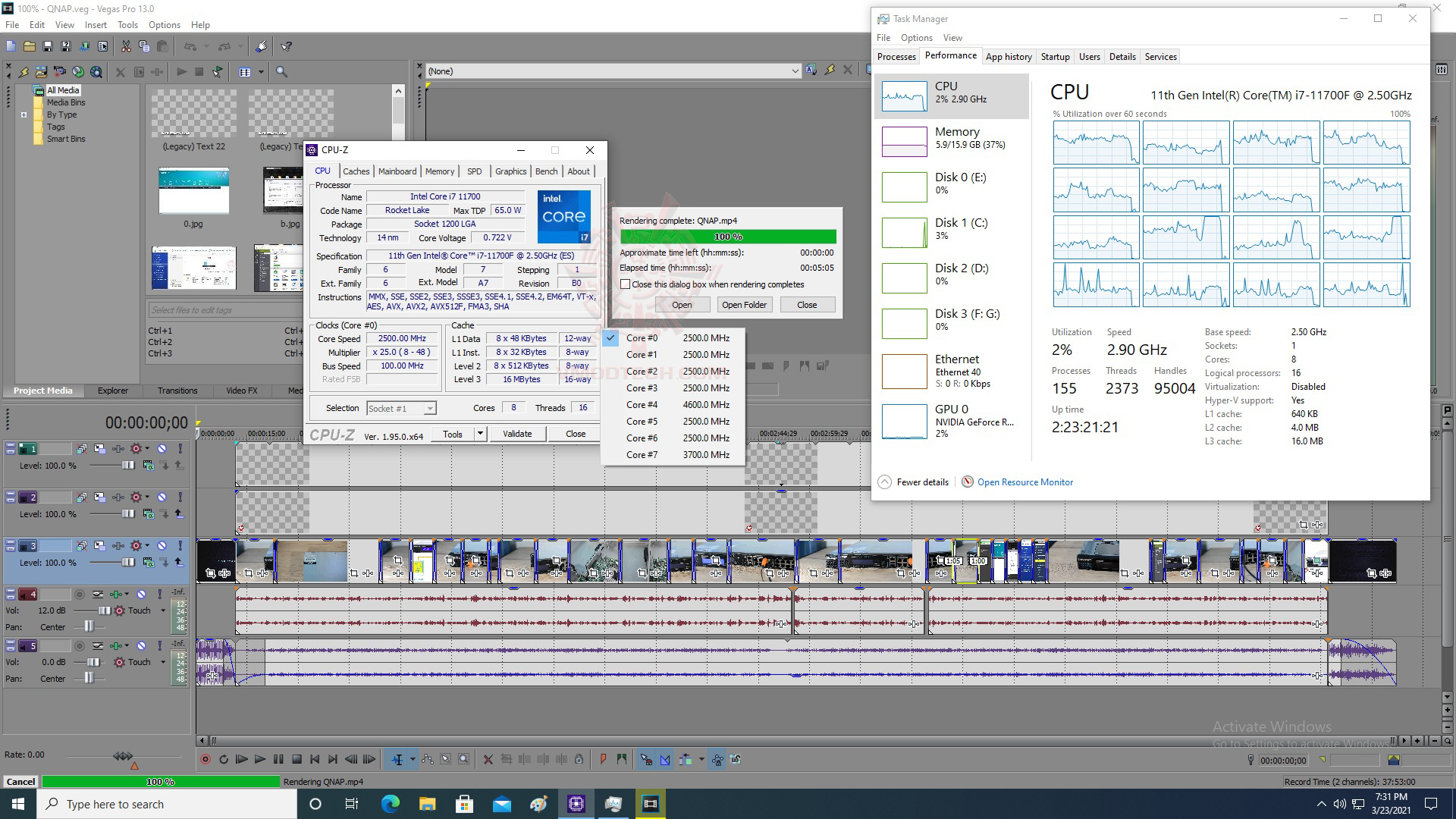Image resolution: width=1456 pixels, height=819 pixels.
Task: Expand the (None) preset dropdown
Action: 794,71
